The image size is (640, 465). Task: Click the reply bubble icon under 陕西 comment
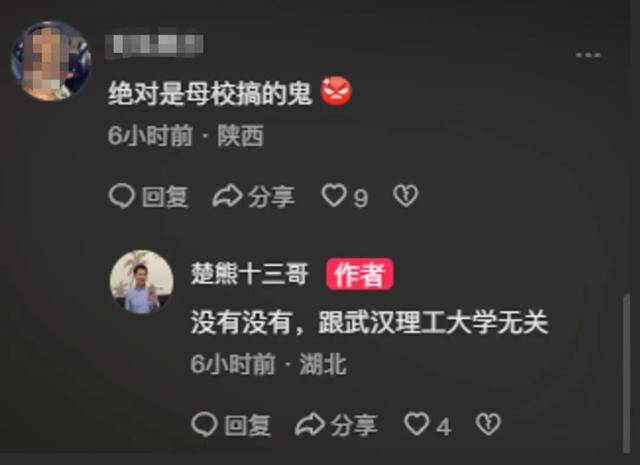pos(122,196)
